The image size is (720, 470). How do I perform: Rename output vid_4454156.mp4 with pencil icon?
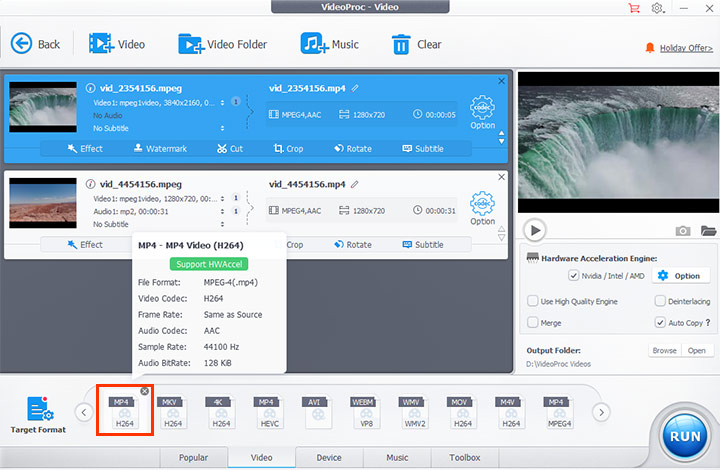click(x=354, y=184)
